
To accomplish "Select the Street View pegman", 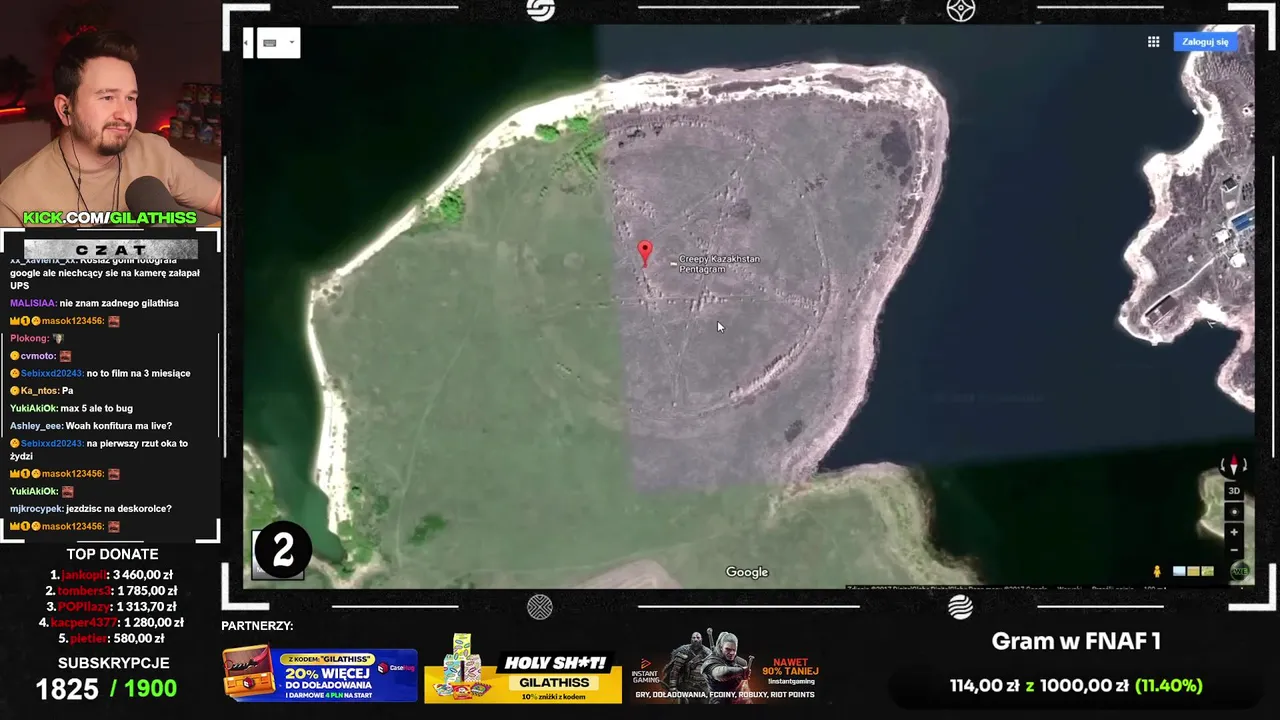I will click(1157, 572).
